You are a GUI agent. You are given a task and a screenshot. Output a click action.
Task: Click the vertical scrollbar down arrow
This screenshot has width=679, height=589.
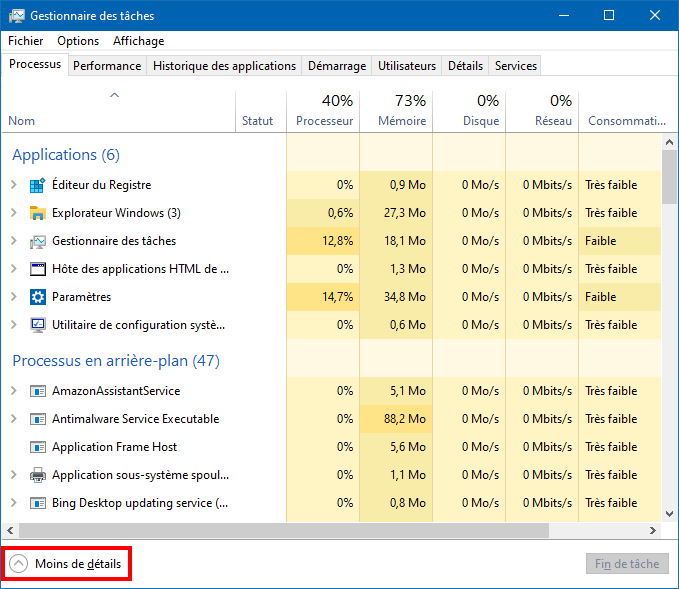tap(669, 514)
